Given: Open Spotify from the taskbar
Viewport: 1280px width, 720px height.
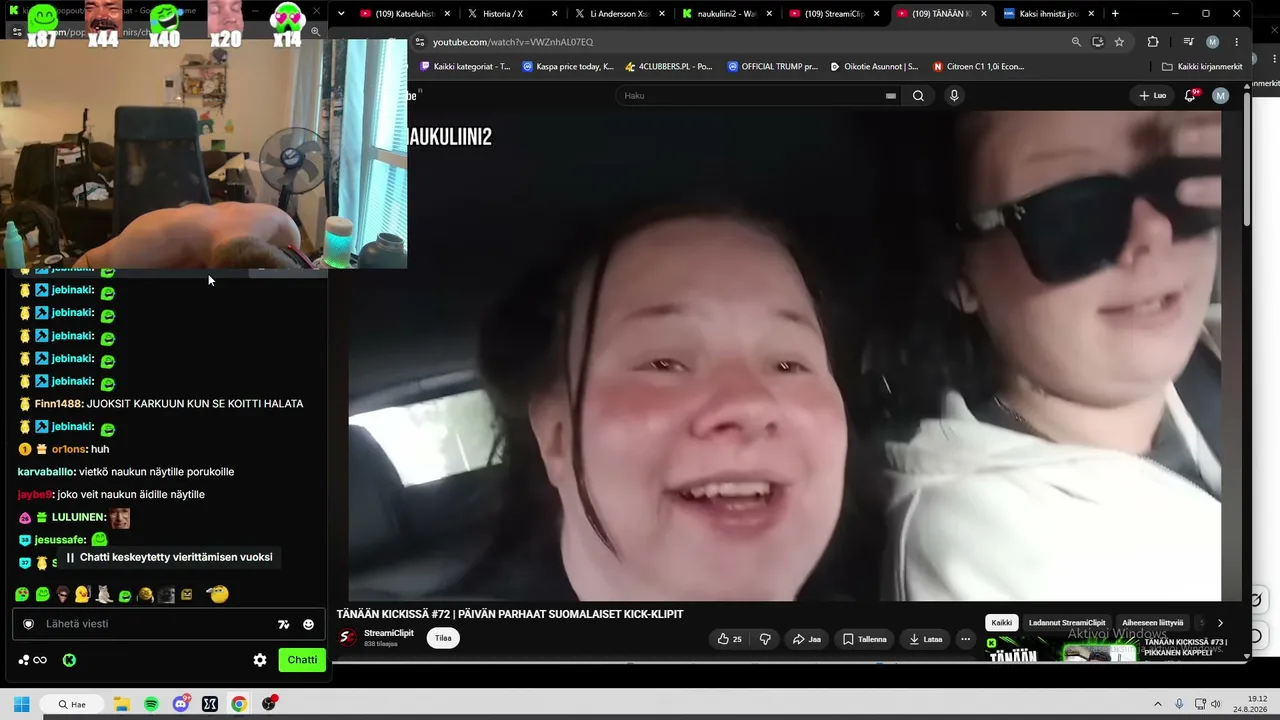Looking at the screenshot, I should [151, 704].
